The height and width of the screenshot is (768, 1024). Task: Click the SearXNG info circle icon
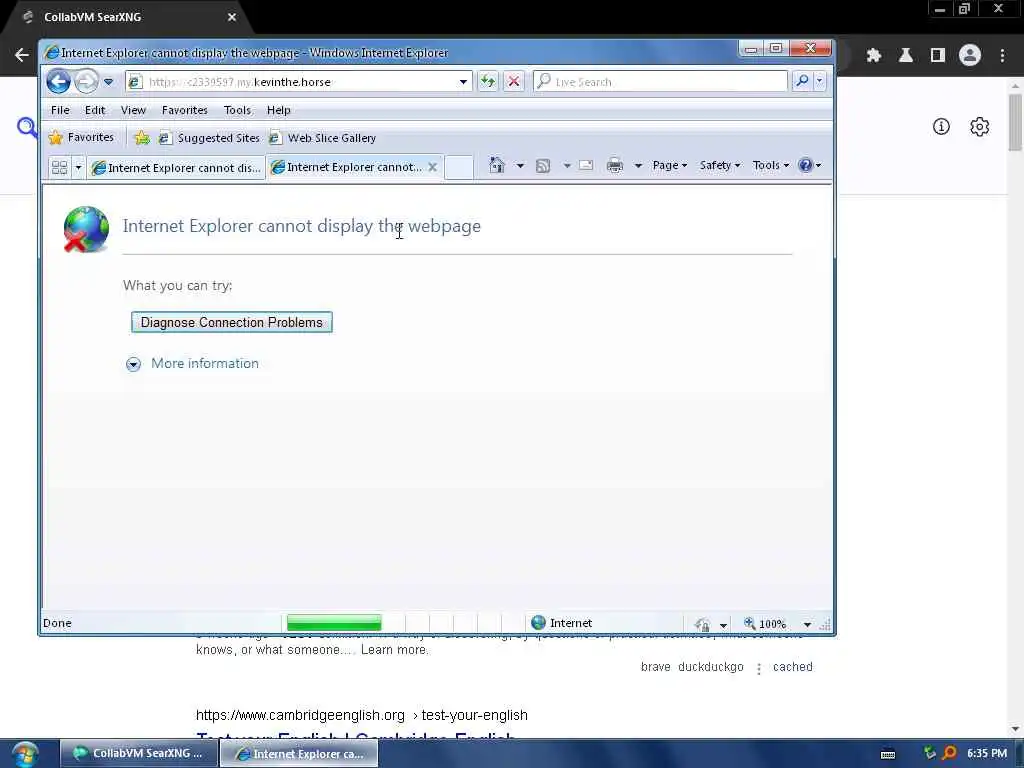point(941,127)
